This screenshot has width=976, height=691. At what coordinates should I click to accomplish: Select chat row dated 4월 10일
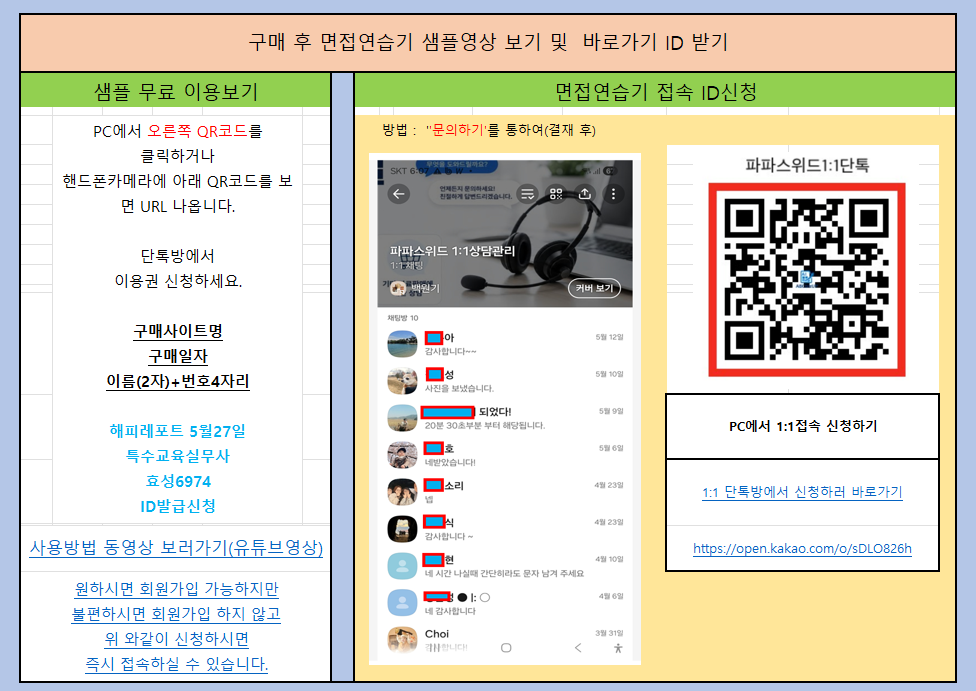coord(505,566)
